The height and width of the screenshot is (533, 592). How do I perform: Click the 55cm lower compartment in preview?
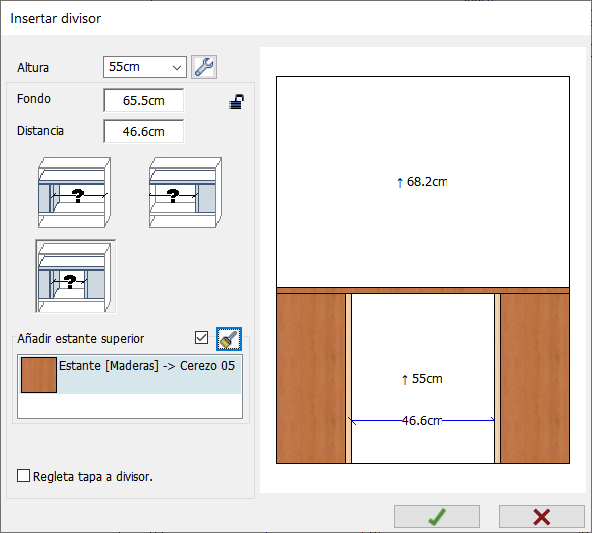tap(423, 379)
